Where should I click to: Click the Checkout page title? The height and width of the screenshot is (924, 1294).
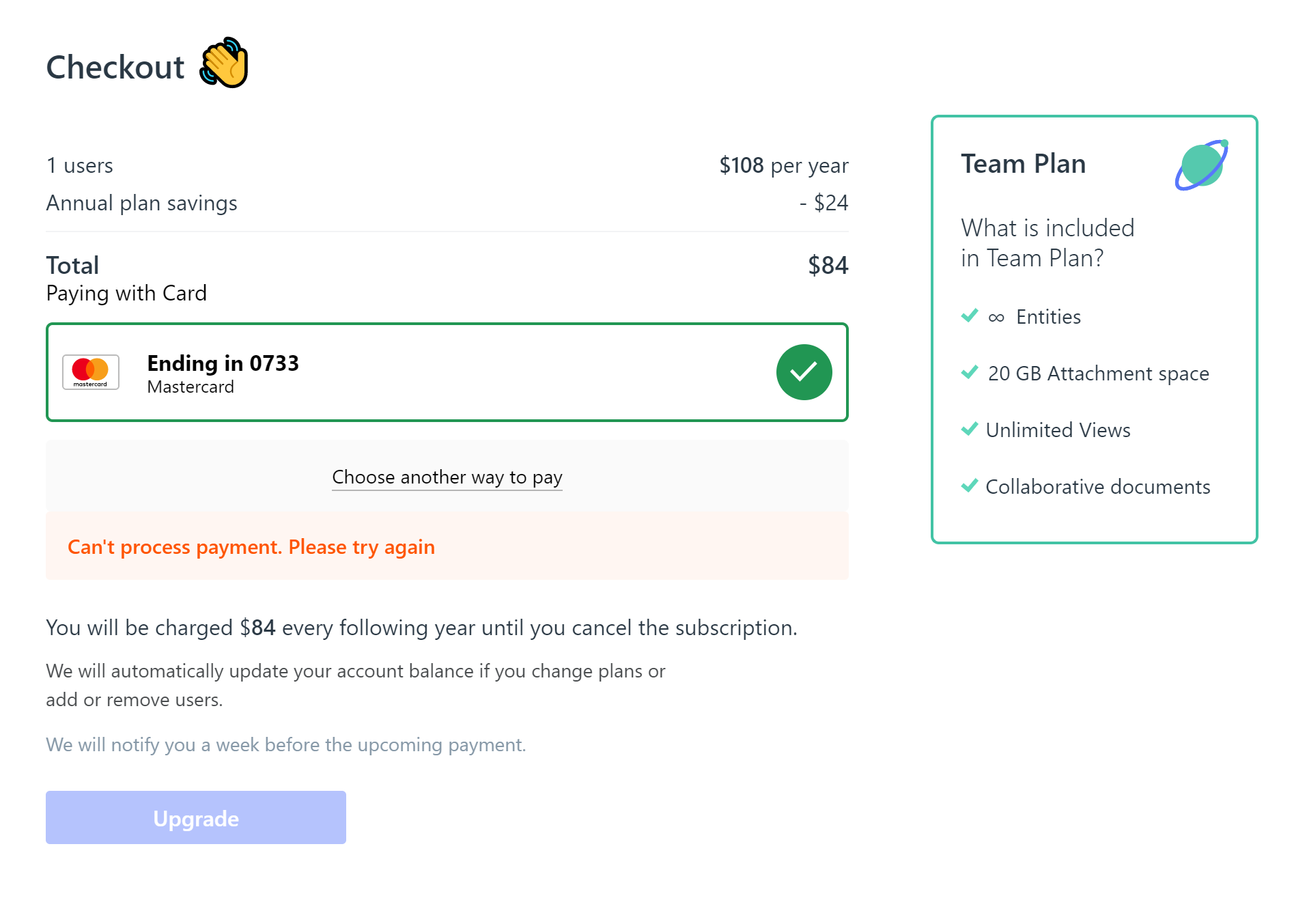point(115,67)
